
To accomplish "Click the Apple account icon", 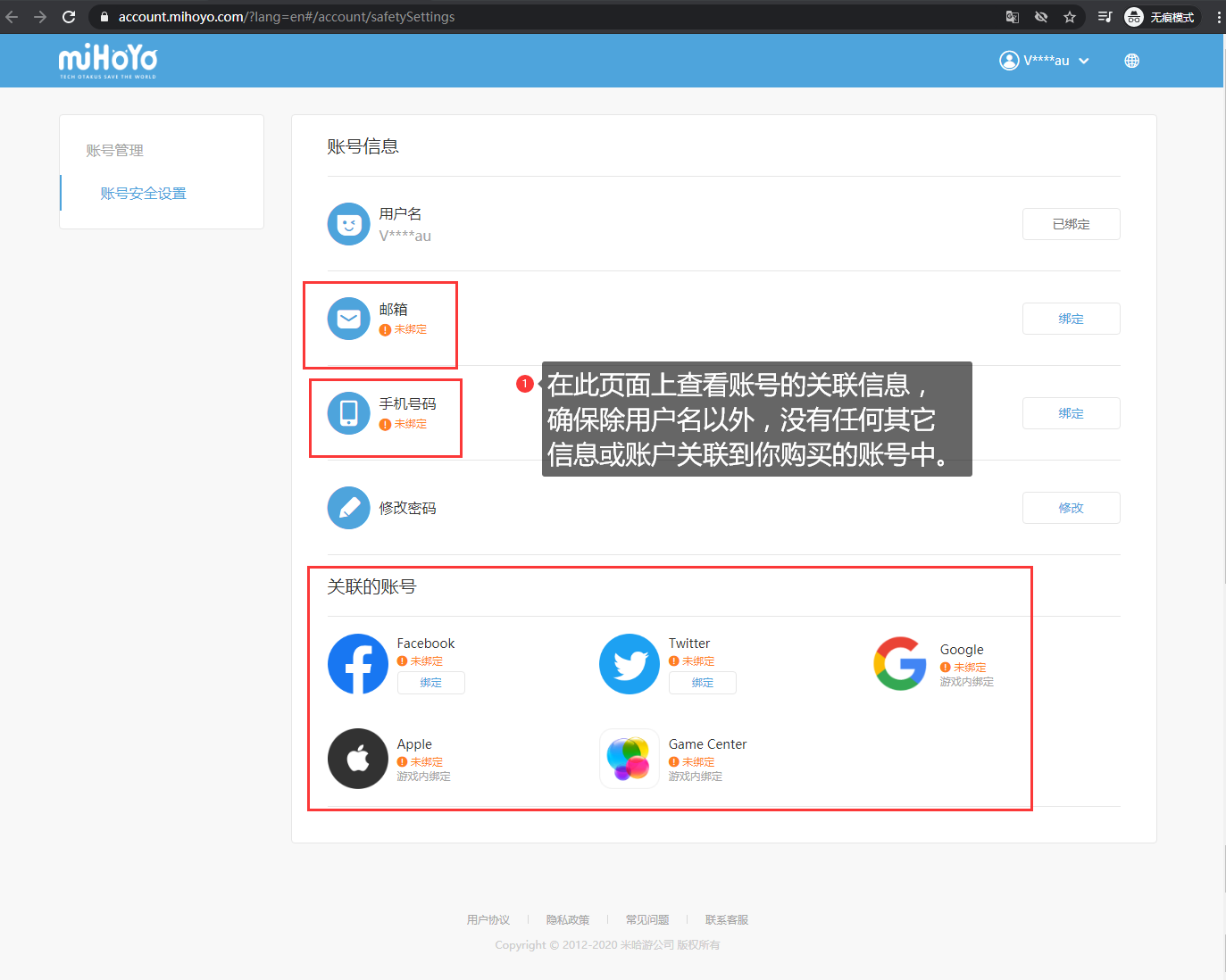I will (357, 759).
